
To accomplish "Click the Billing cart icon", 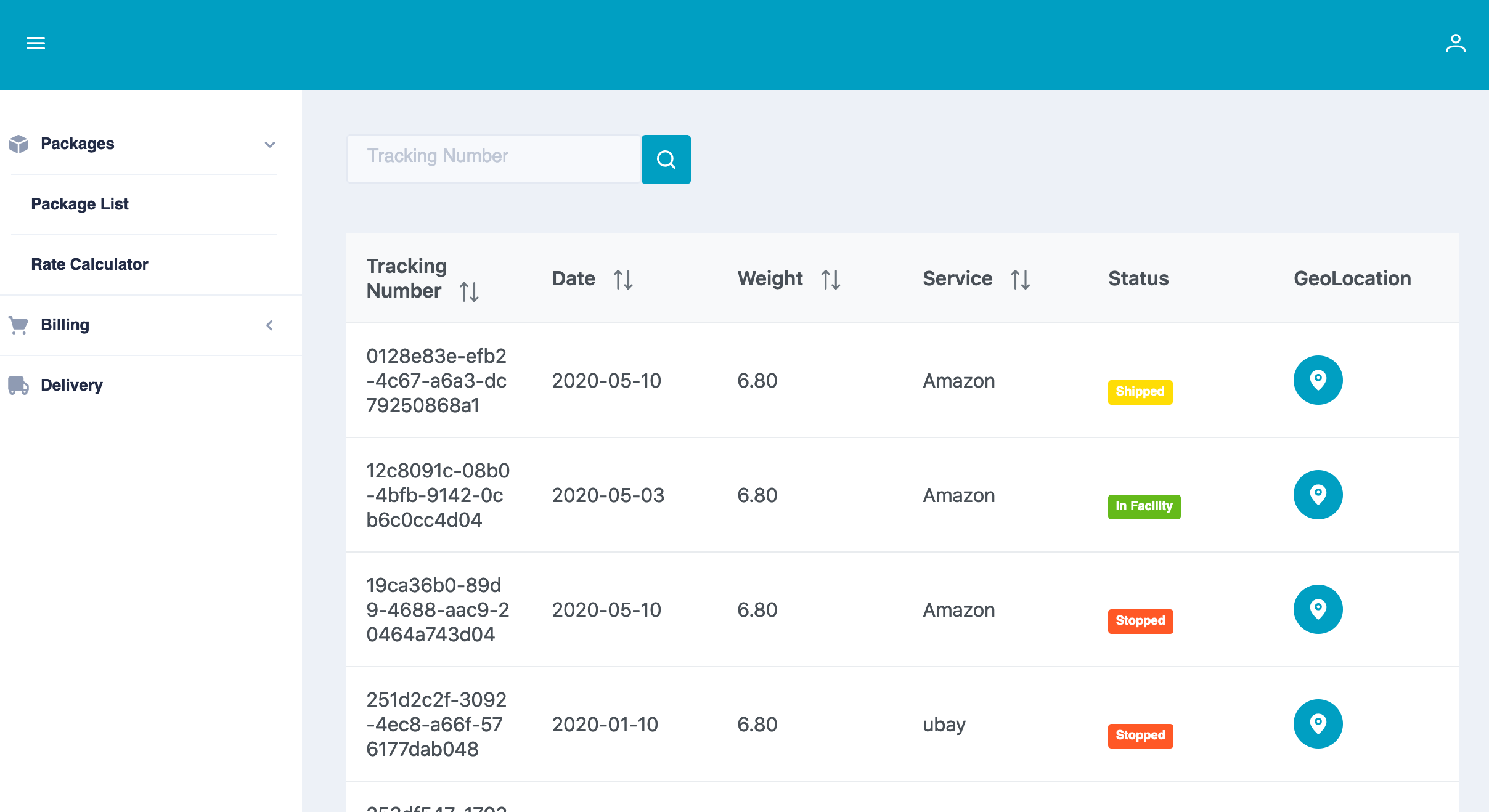I will coord(18,325).
